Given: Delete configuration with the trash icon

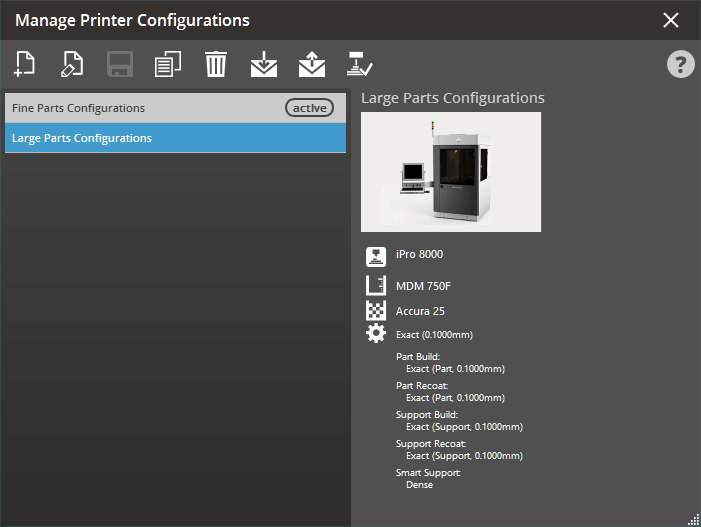Looking at the screenshot, I should tap(215, 65).
